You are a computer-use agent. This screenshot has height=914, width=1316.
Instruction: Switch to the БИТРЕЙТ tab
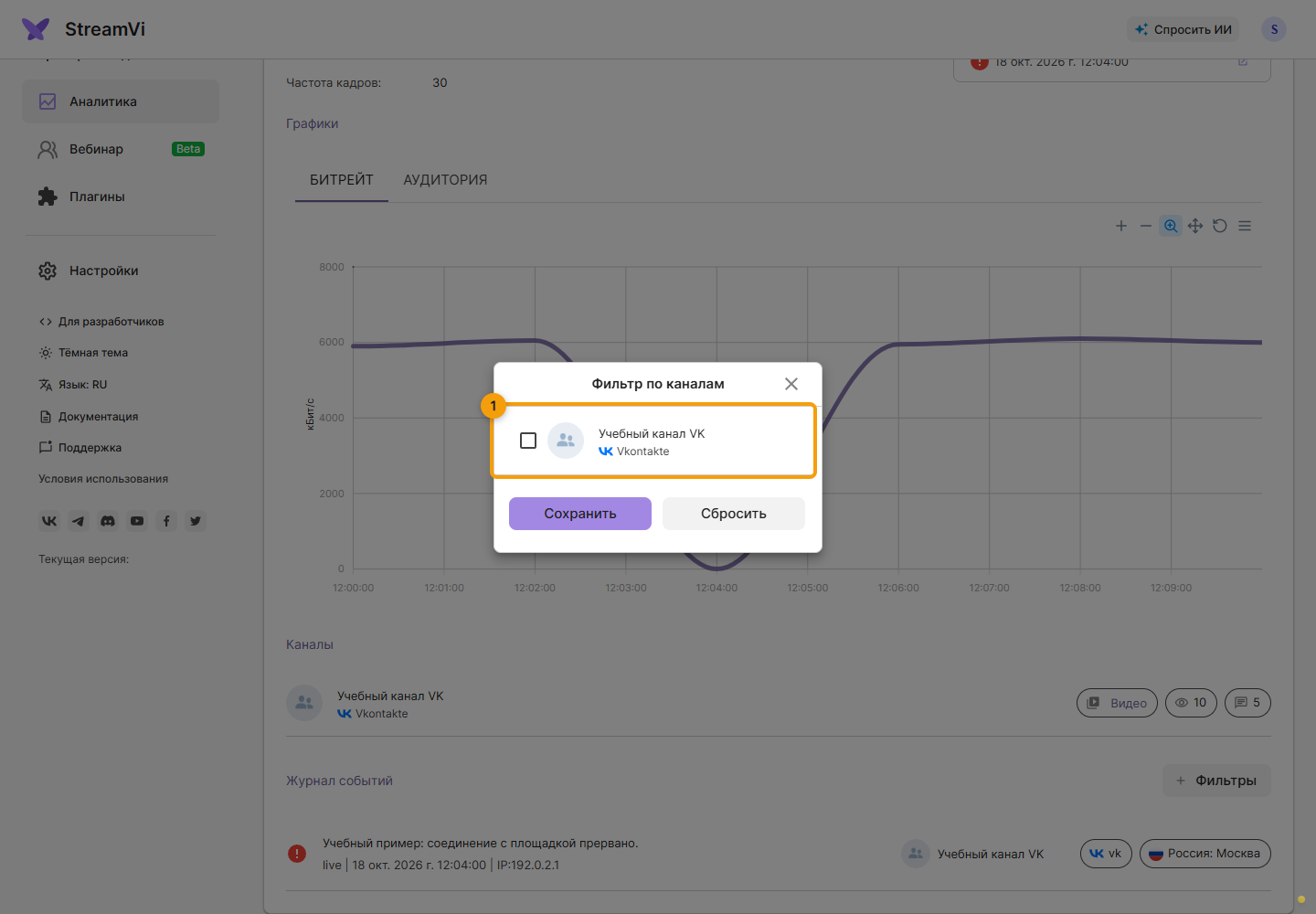tap(342, 180)
